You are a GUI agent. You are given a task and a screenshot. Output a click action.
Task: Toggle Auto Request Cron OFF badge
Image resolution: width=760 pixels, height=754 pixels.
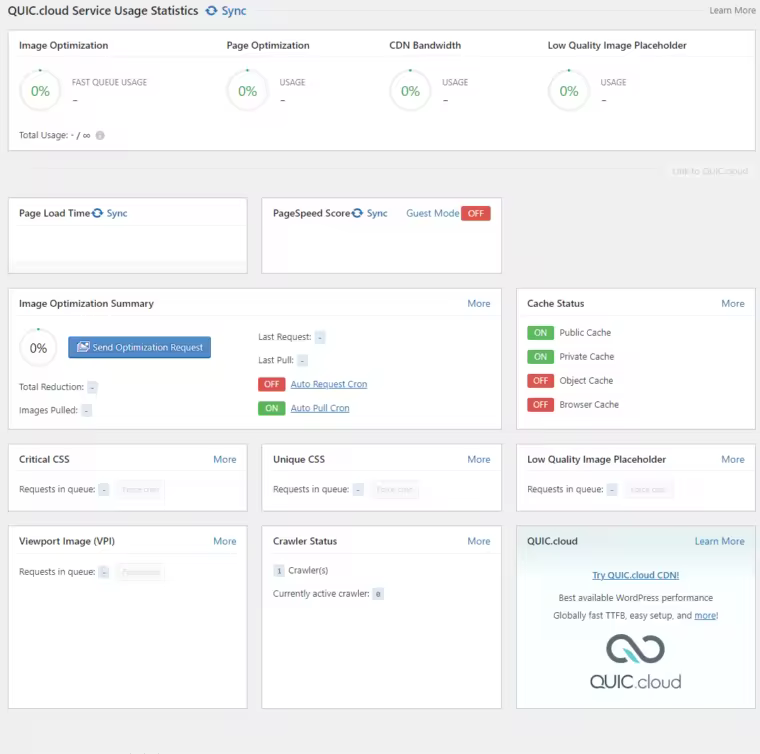click(271, 384)
